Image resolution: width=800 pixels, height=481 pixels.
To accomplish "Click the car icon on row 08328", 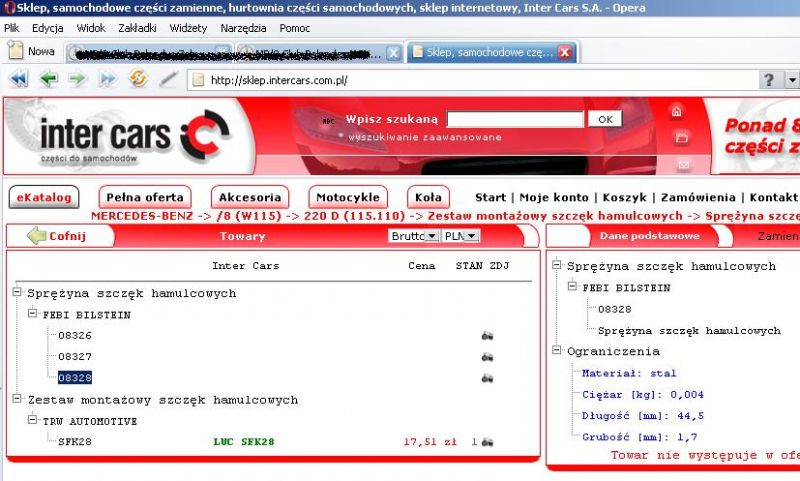I will 487,378.
